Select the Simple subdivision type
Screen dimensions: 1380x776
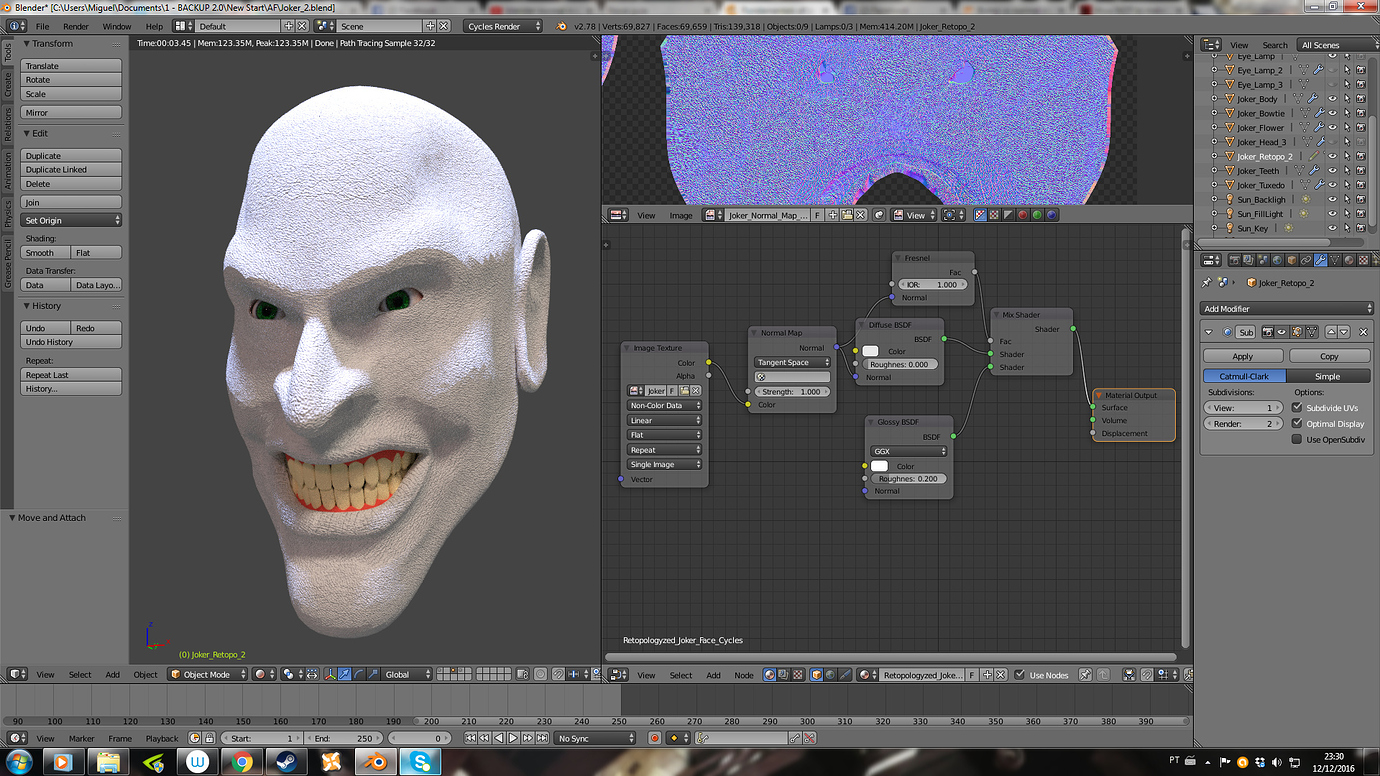coord(1327,376)
